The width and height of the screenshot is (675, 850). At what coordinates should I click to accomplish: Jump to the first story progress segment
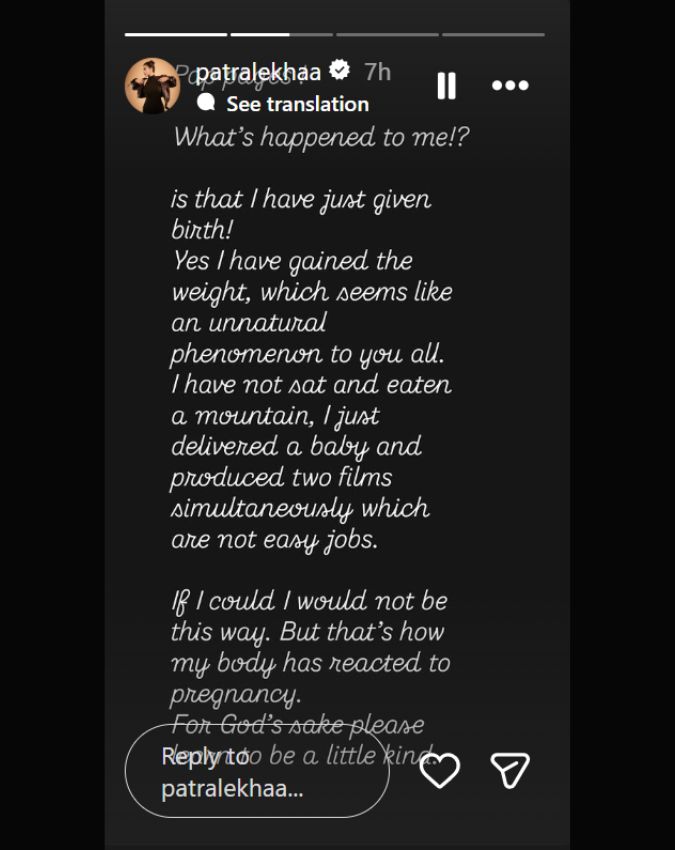point(176,35)
